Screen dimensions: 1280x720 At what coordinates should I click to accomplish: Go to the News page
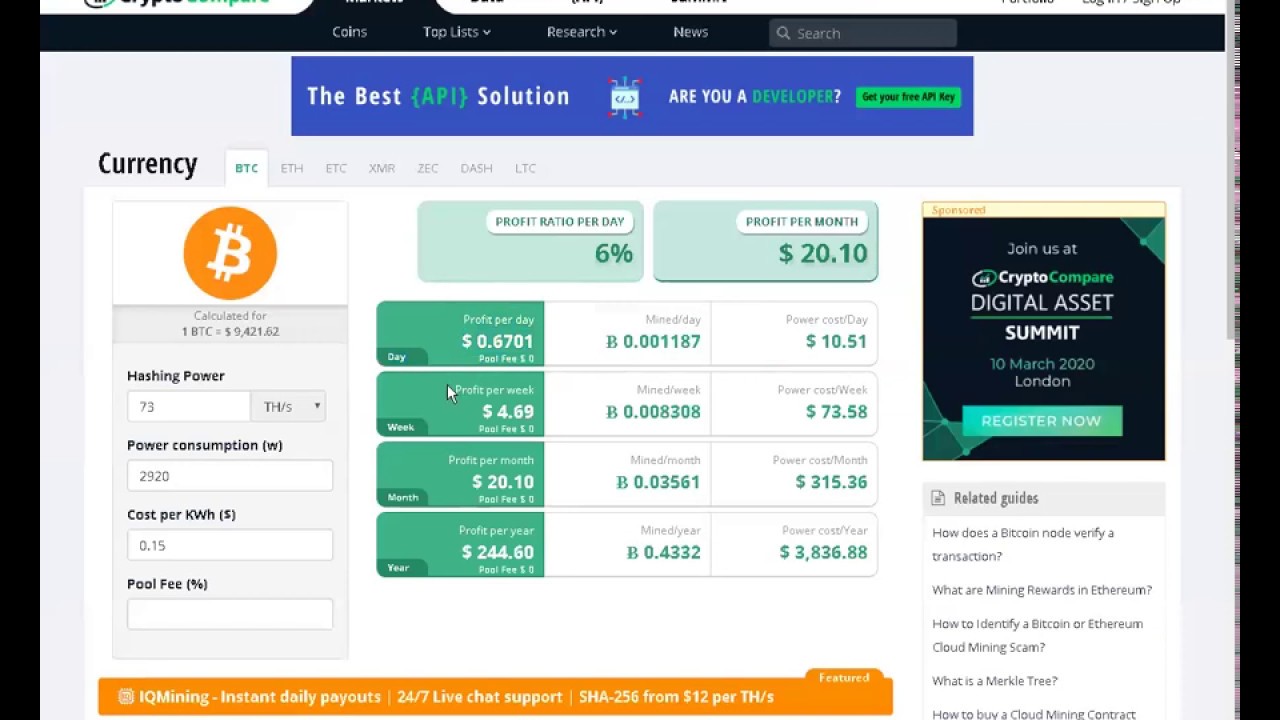690,32
